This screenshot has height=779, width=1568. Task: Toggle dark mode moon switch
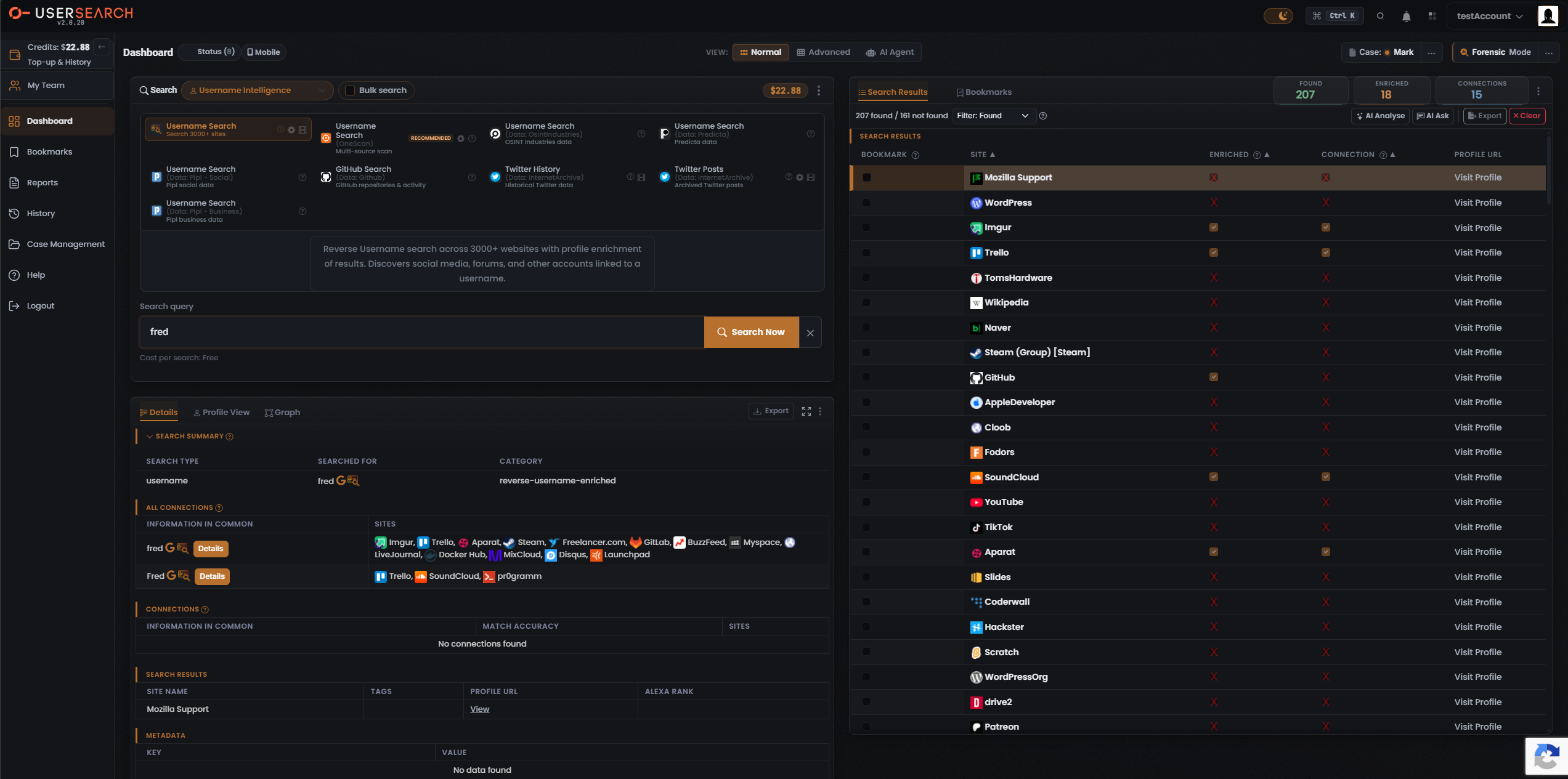coord(1278,16)
